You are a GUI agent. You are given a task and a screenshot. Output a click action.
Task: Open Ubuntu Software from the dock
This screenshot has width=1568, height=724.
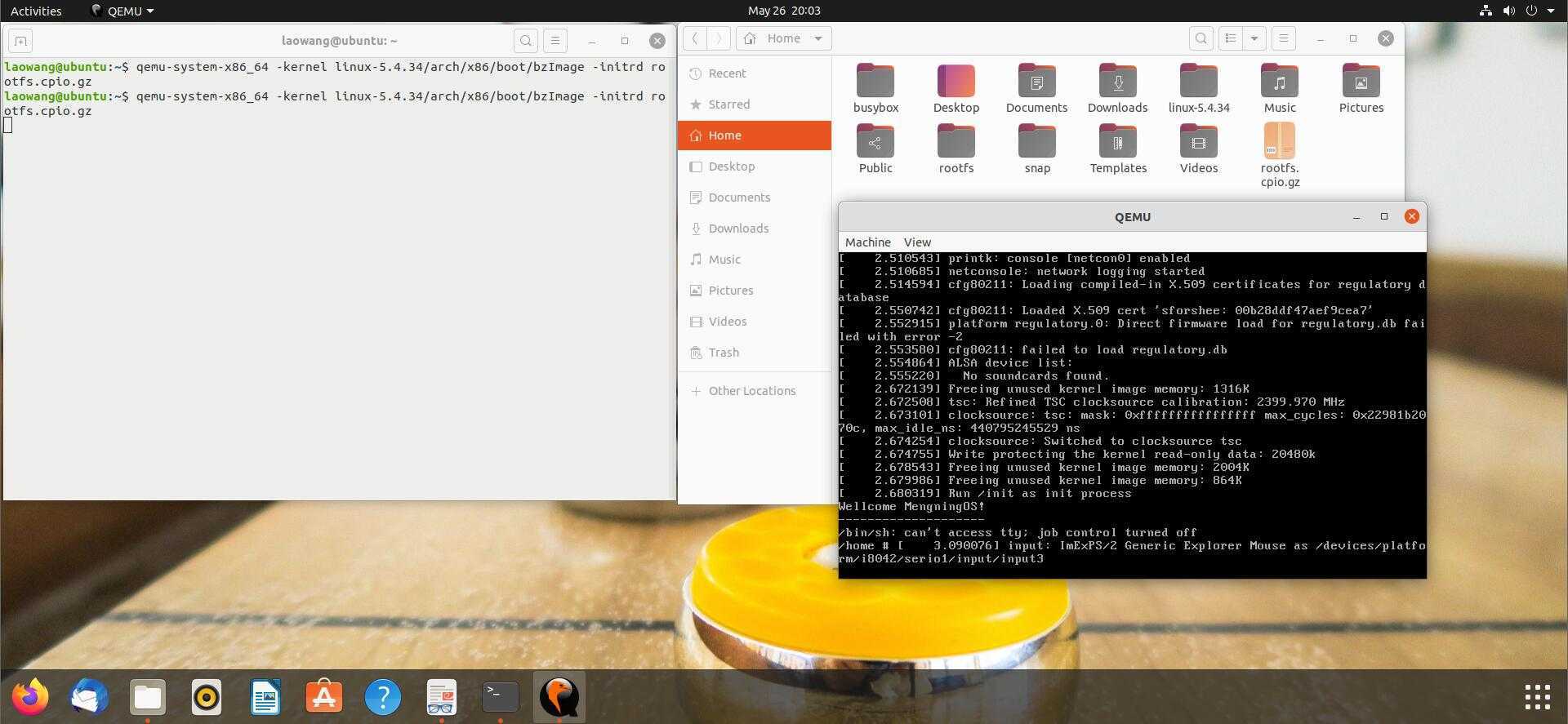pyautogui.click(x=324, y=697)
